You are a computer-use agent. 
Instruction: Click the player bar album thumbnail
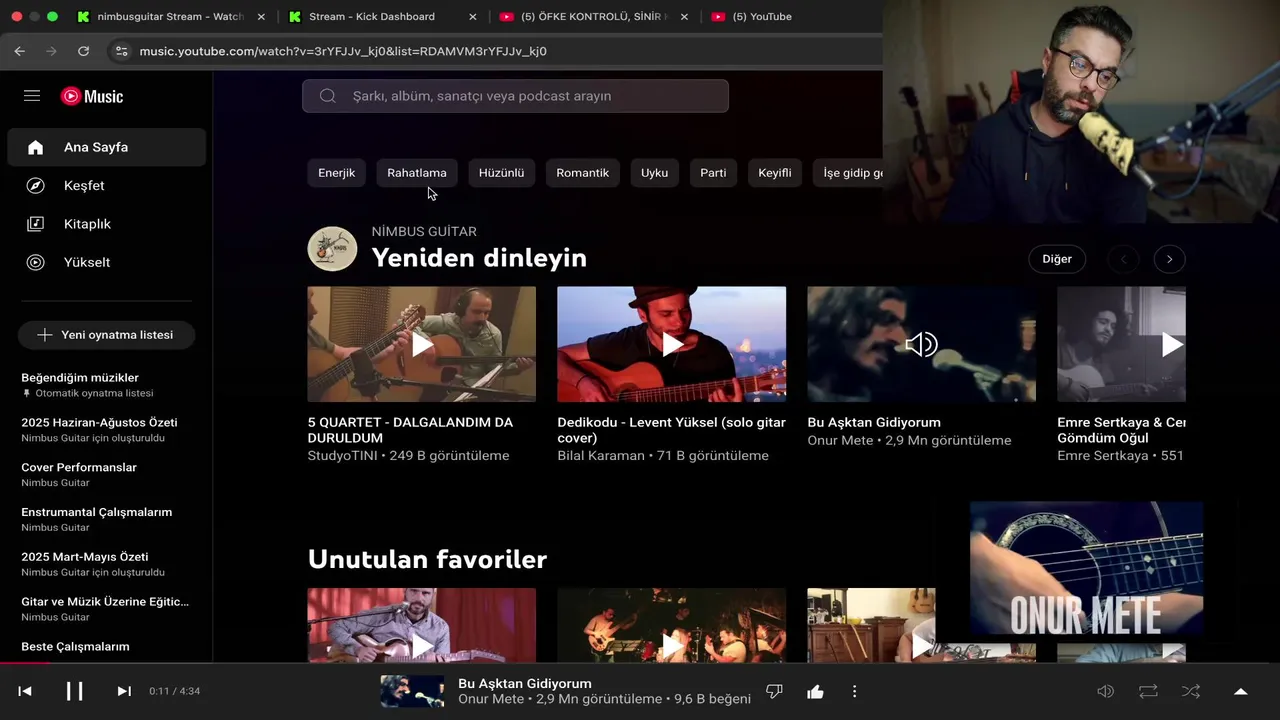pyautogui.click(x=412, y=691)
